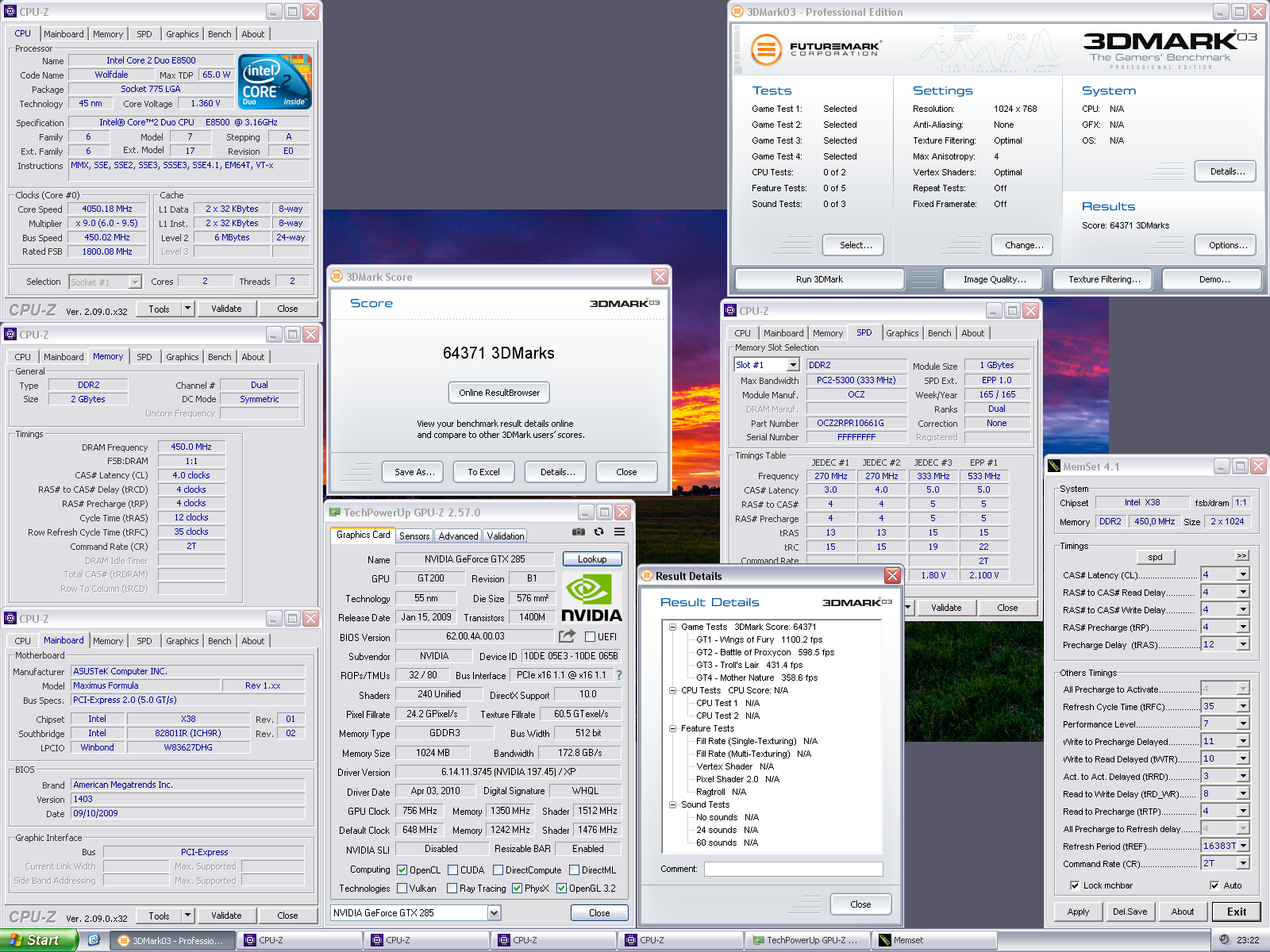Toggle the UEFI checkbox
The image size is (1270, 952).
click(x=590, y=637)
